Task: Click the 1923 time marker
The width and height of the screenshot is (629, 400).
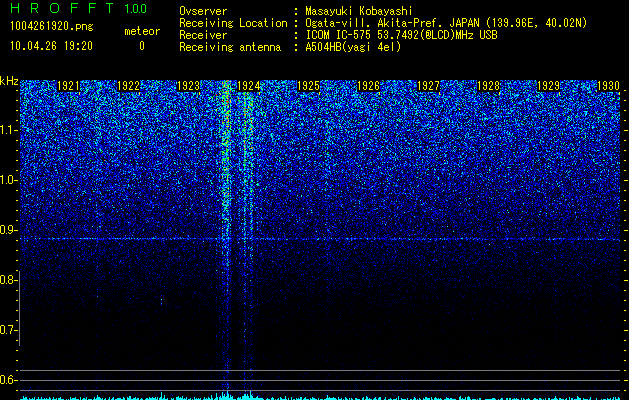Action: (x=188, y=86)
